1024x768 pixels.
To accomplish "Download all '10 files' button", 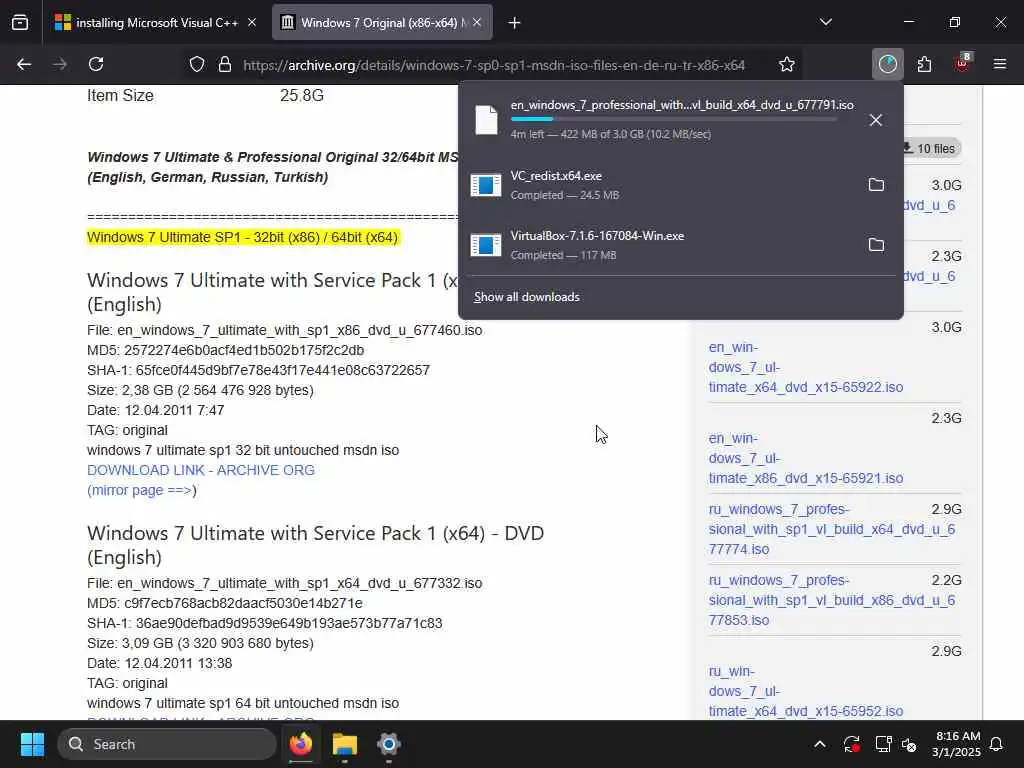I will point(931,148).
